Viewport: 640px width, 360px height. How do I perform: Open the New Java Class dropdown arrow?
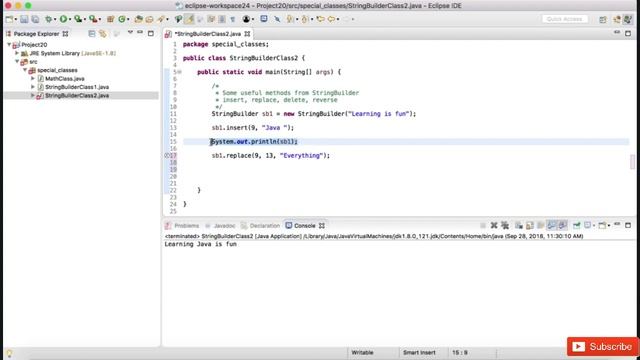click(128, 19)
